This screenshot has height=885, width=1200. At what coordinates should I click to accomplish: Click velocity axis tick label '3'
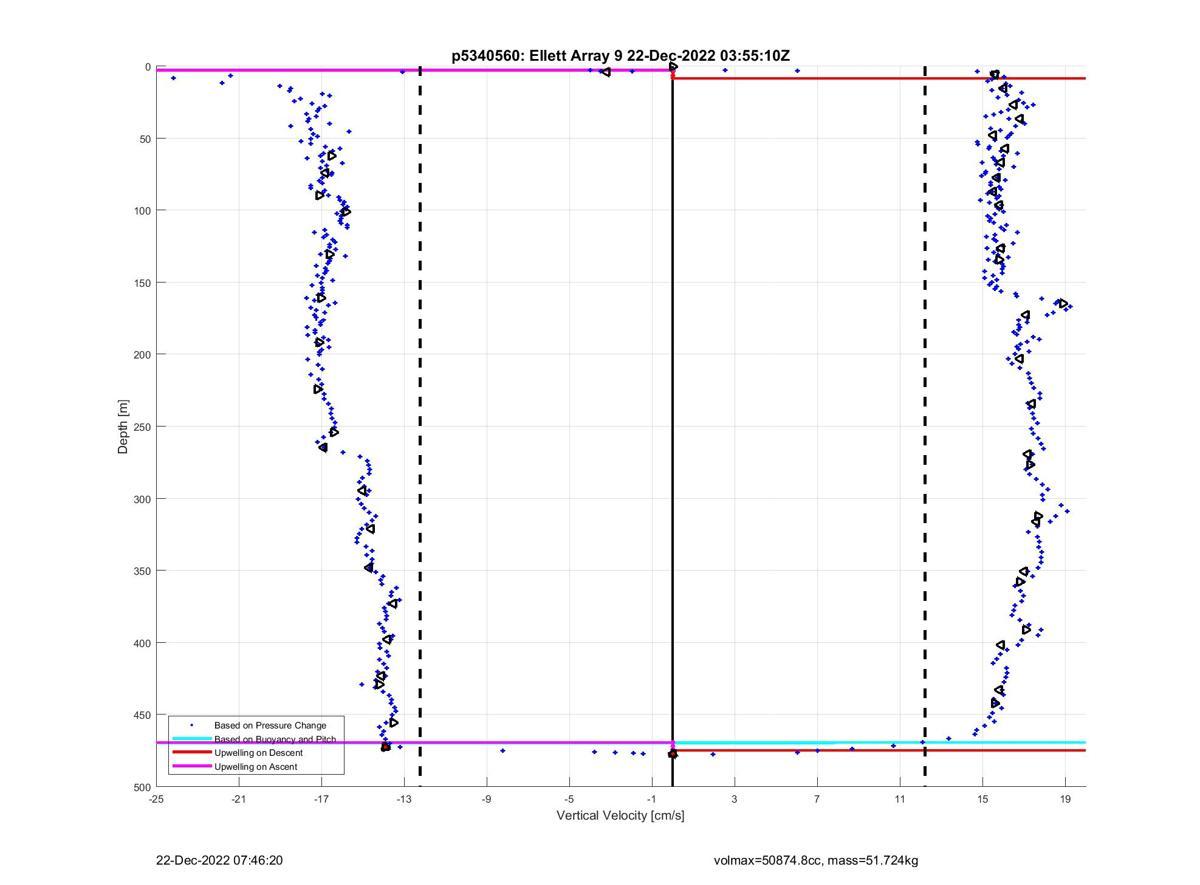(x=734, y=798)
